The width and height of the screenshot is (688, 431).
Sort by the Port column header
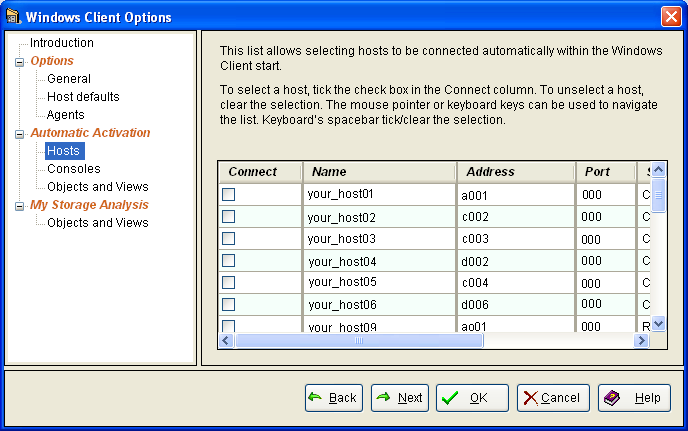(606, 172)
